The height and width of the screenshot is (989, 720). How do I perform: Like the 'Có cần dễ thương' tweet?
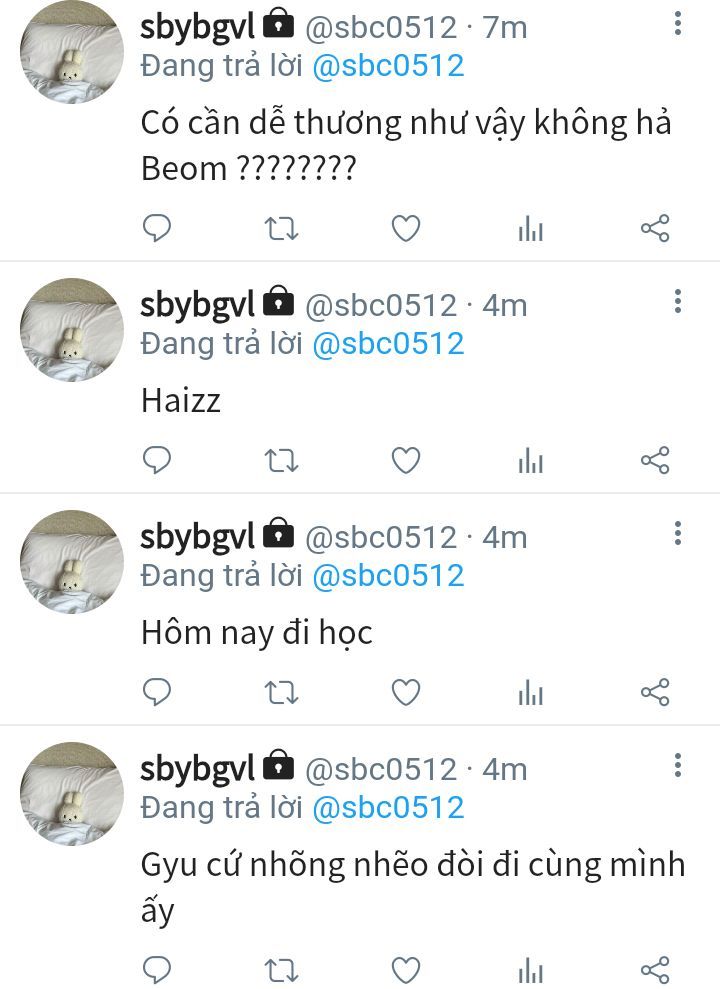(x=405, y=229)
